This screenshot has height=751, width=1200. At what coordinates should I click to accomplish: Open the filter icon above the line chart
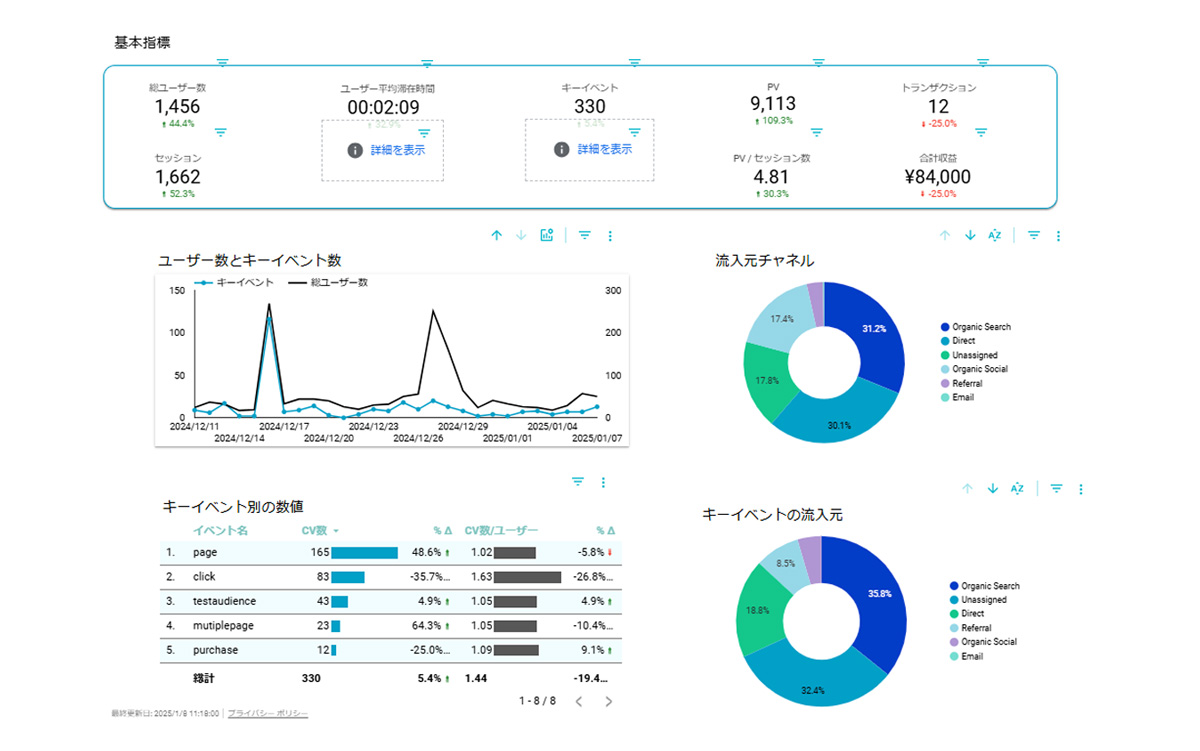coord(585,236)
